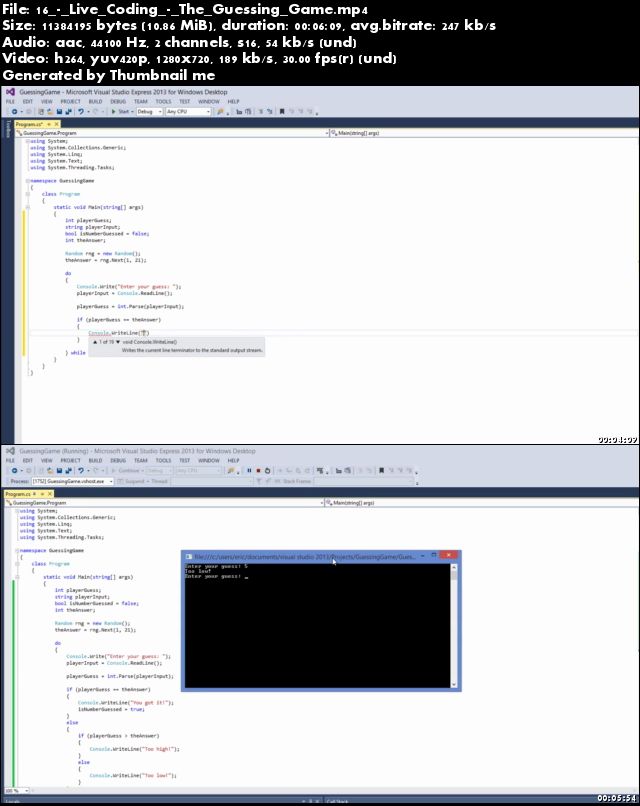The image size is (640, 806).
Task: Open the FILE menu in the non-running Visual Studio window
Action: click(10, 102)
